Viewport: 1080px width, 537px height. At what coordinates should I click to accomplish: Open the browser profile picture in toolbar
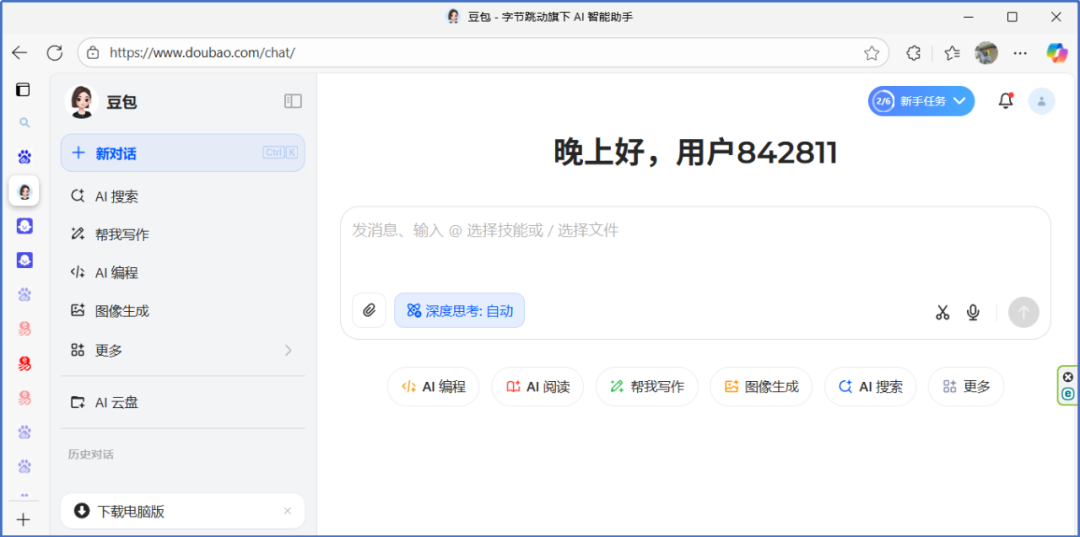coord(986,53)
